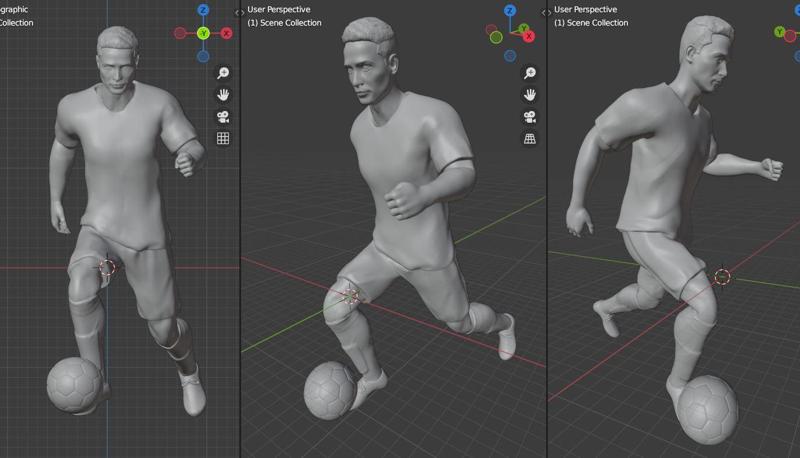Screen dimensions: 800x458
Task: Toggle camera view icon in middle viewport
Action: click(x=530, y=117)
